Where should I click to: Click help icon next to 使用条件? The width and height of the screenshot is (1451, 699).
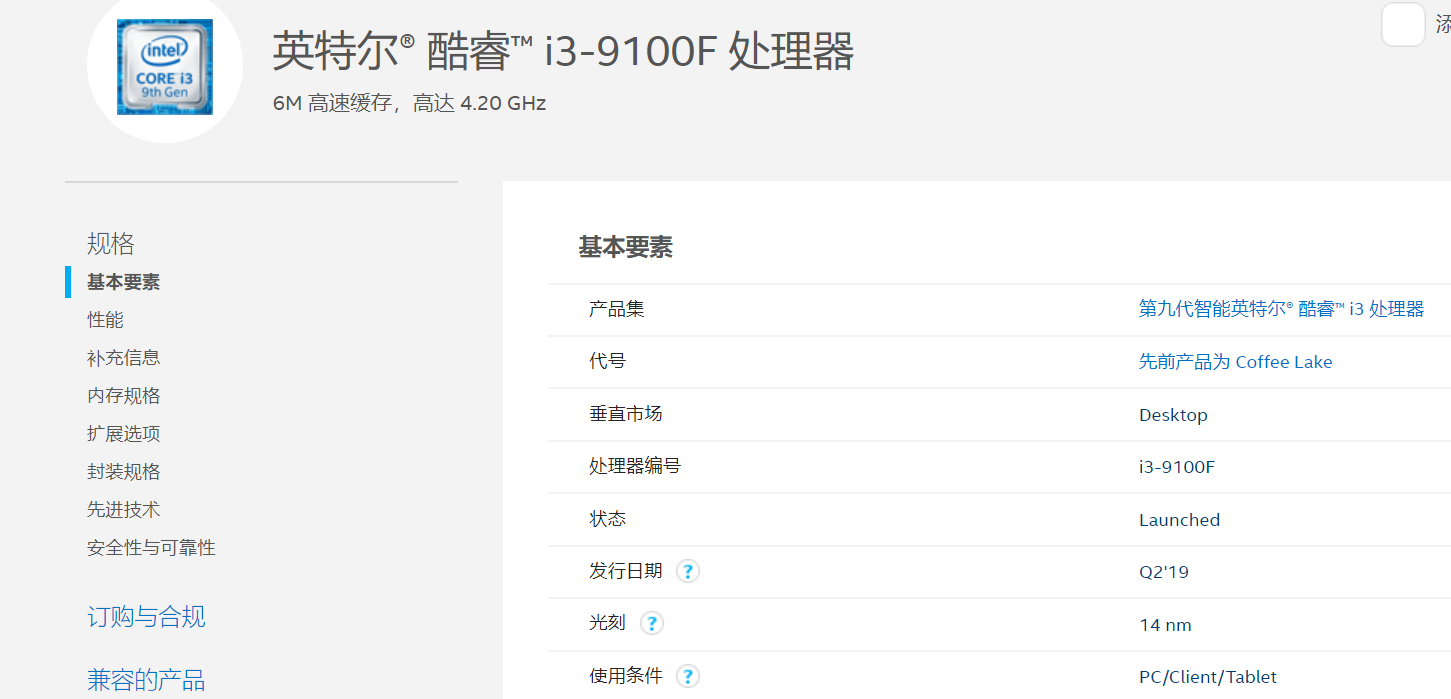(x=688, y=677)
